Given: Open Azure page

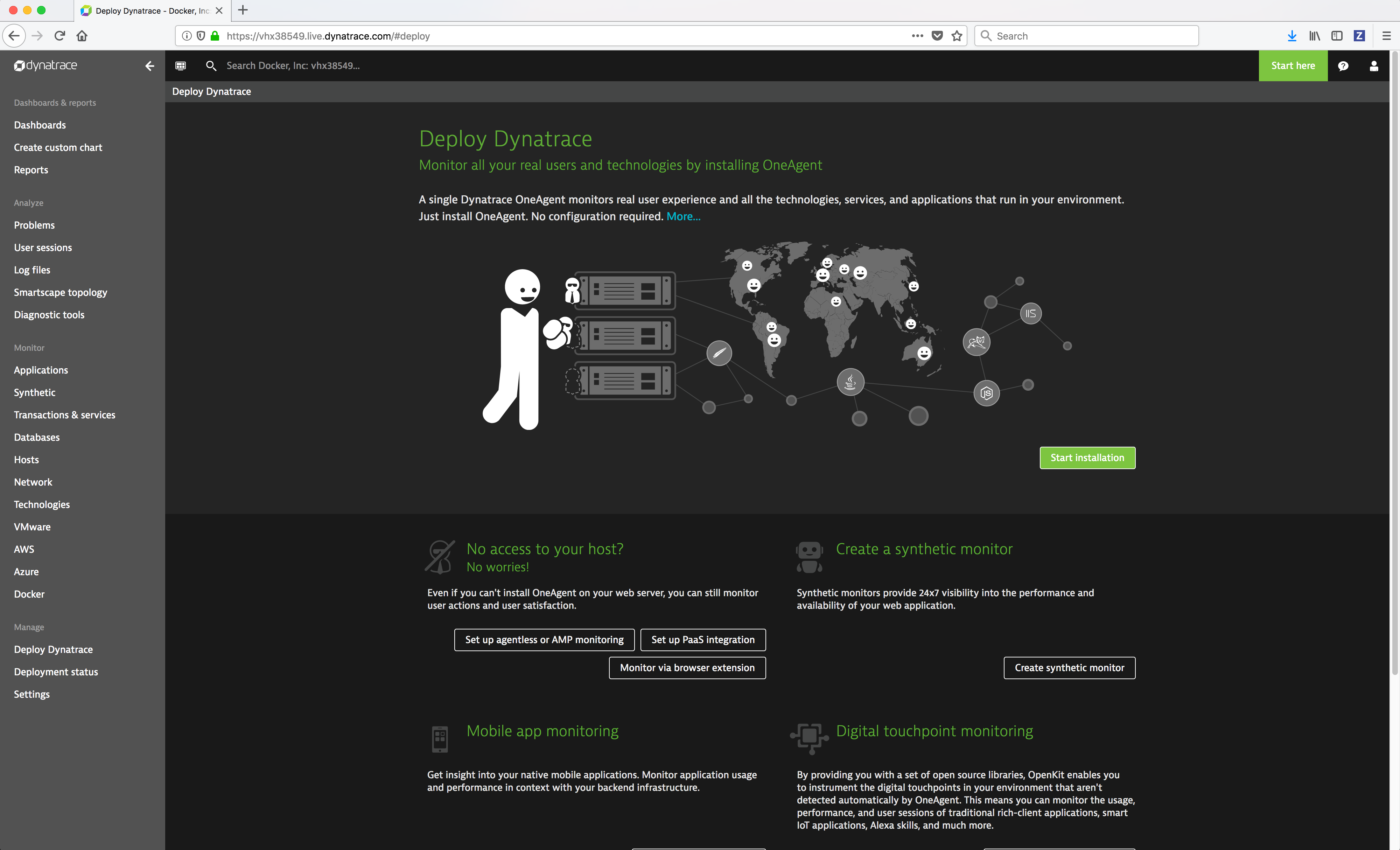Looking at the screenshot, I should tap(26, 572).
